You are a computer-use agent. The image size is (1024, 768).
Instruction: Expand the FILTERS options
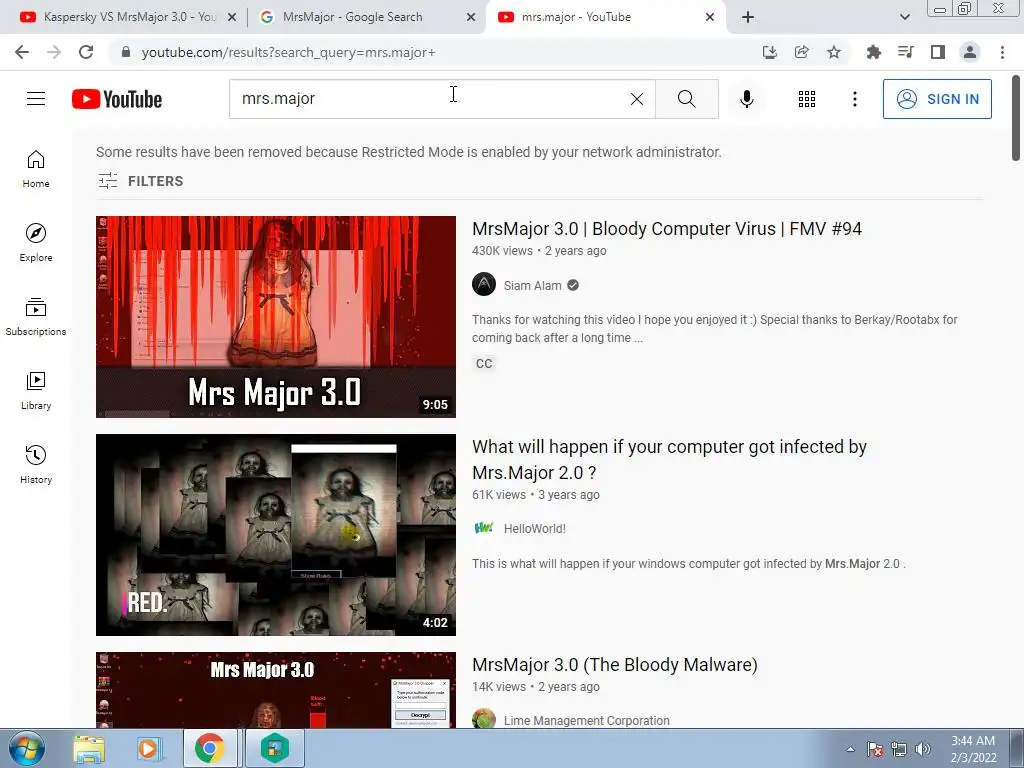(140, 181)
